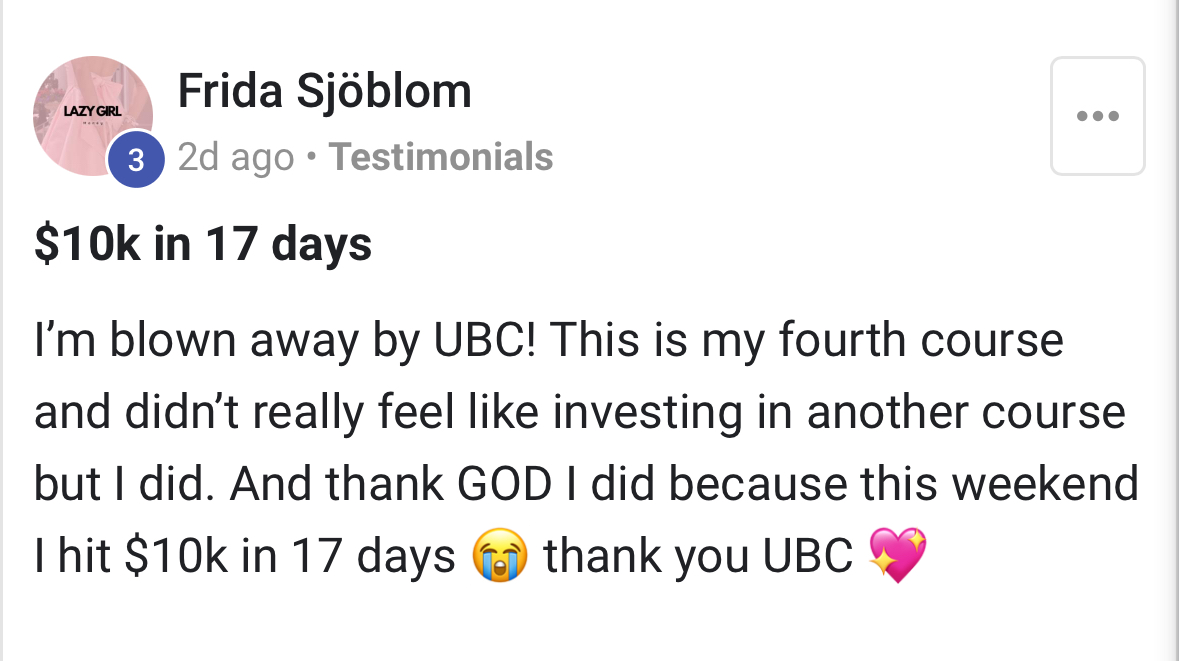This screenshot has width=1179, height=661.
Task: Click the "2d ago" timestamp
Action: tap(236, 157)
